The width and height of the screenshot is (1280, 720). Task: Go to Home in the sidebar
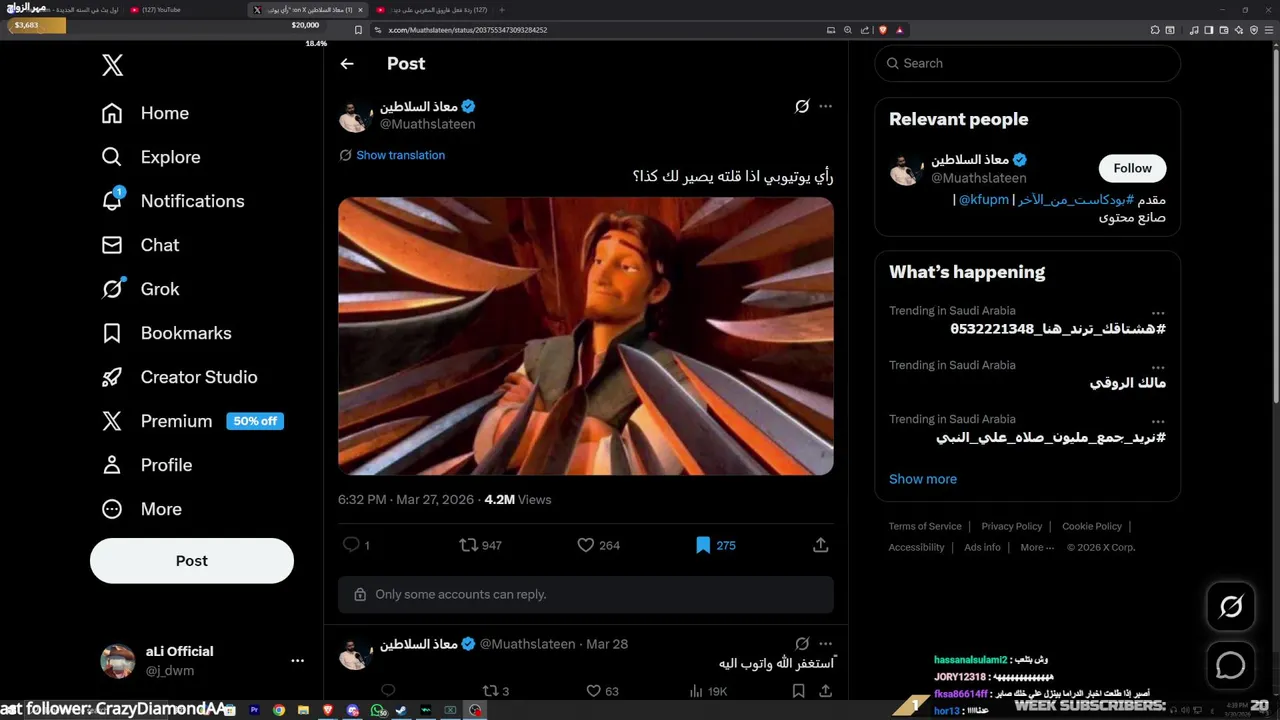pos(145,113)
